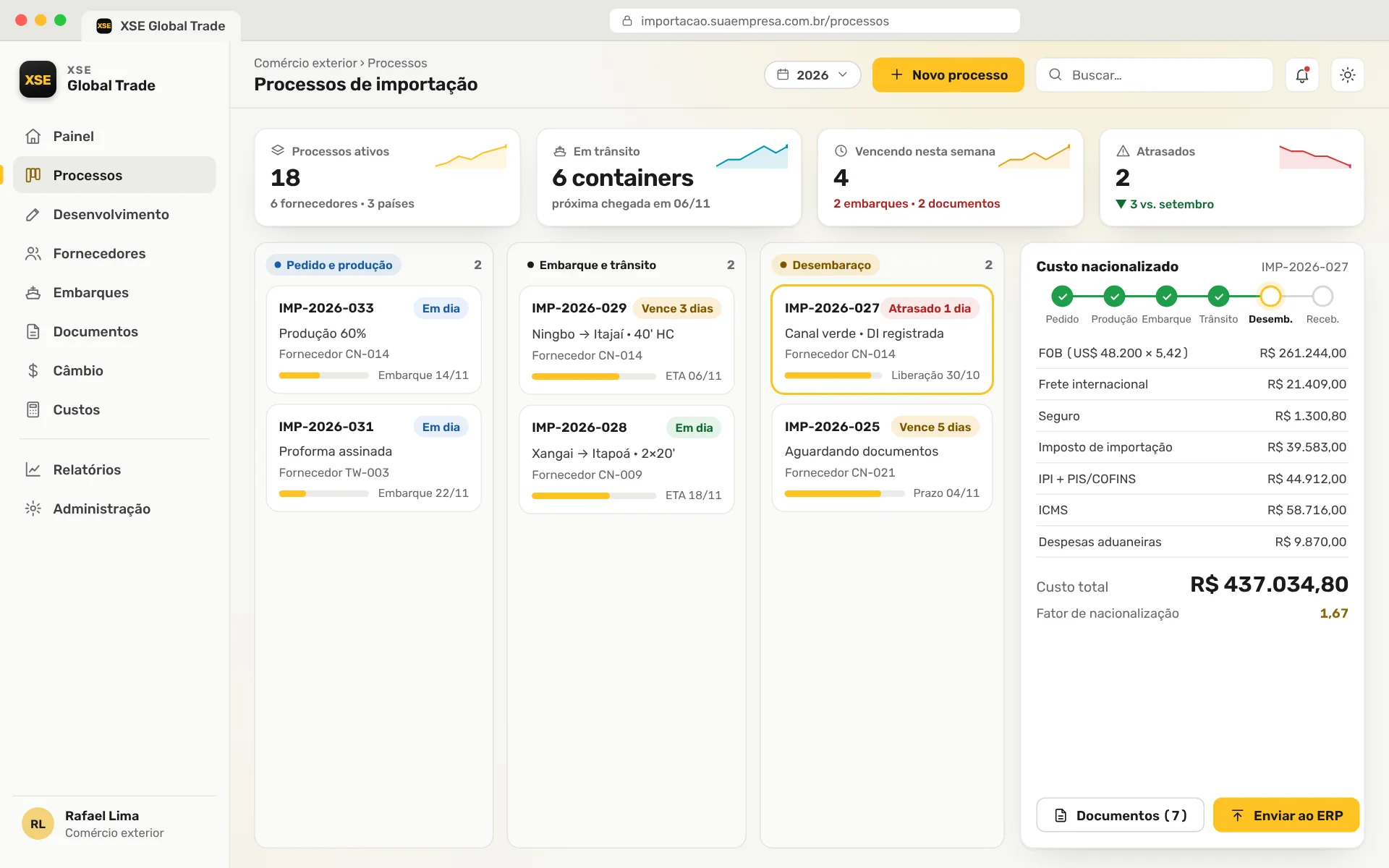Open Relatórios menu item
Image resolution: width=1389 pixels, height=868 pixels.
point(114,469)
